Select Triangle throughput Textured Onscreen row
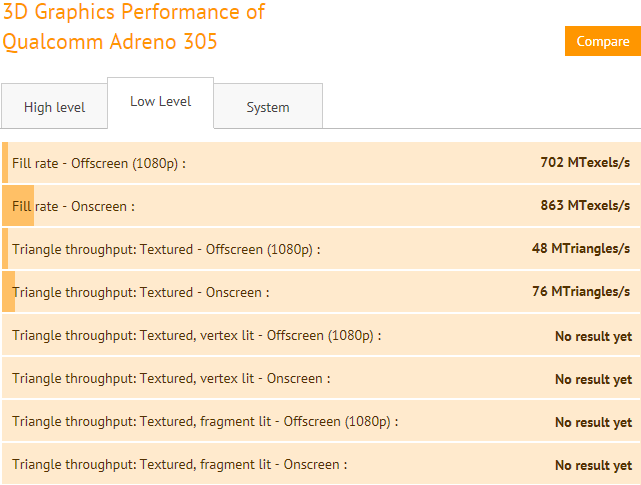 click(x=321, y=292)
